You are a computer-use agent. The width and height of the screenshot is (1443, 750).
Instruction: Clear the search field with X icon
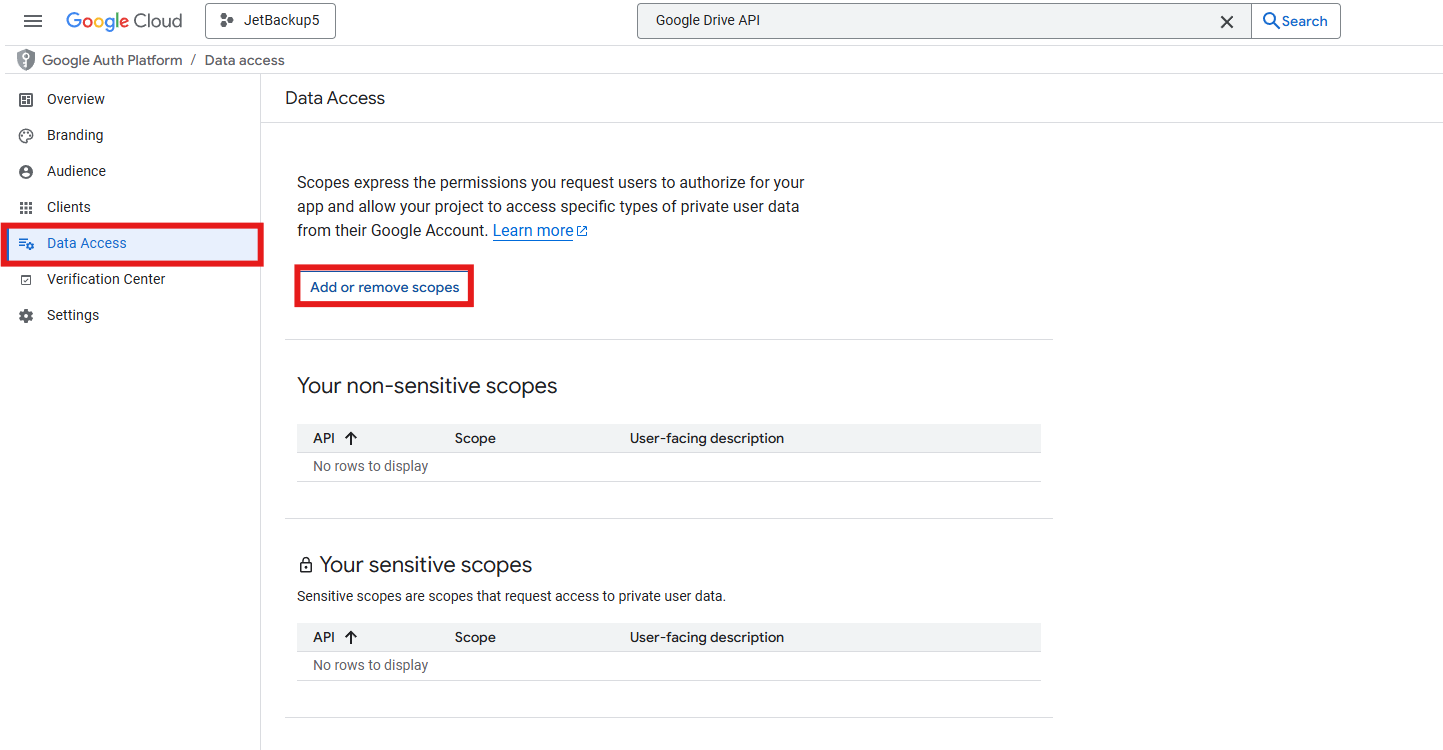[1226, 22]
